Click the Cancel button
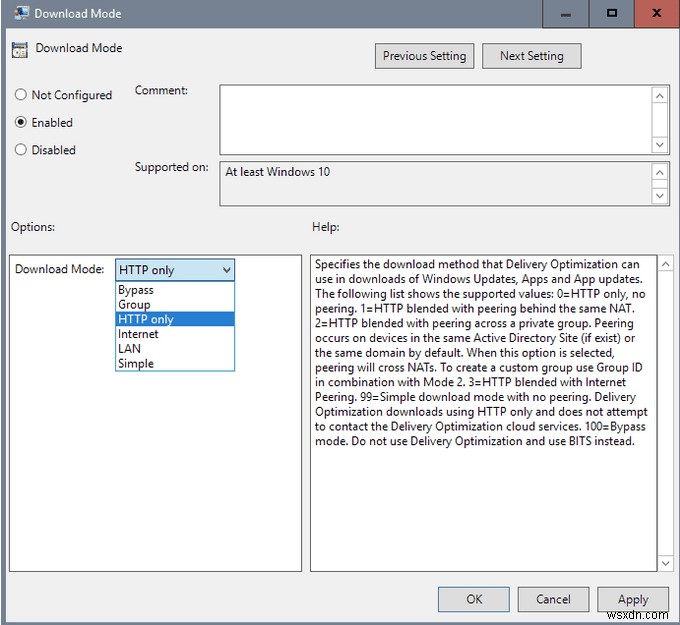This screenshot has height=625, width=680. [553, 599]
